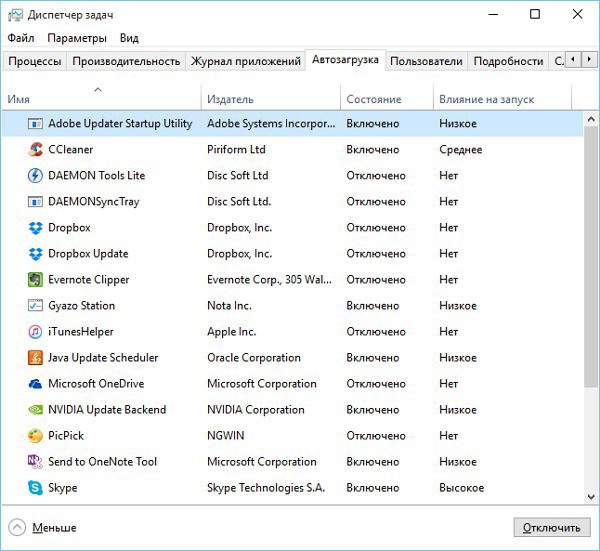Viewport: 600px width, 551px height.
Task: Select the DAEMON Tools Lite icon
Action: pos(35,176)
